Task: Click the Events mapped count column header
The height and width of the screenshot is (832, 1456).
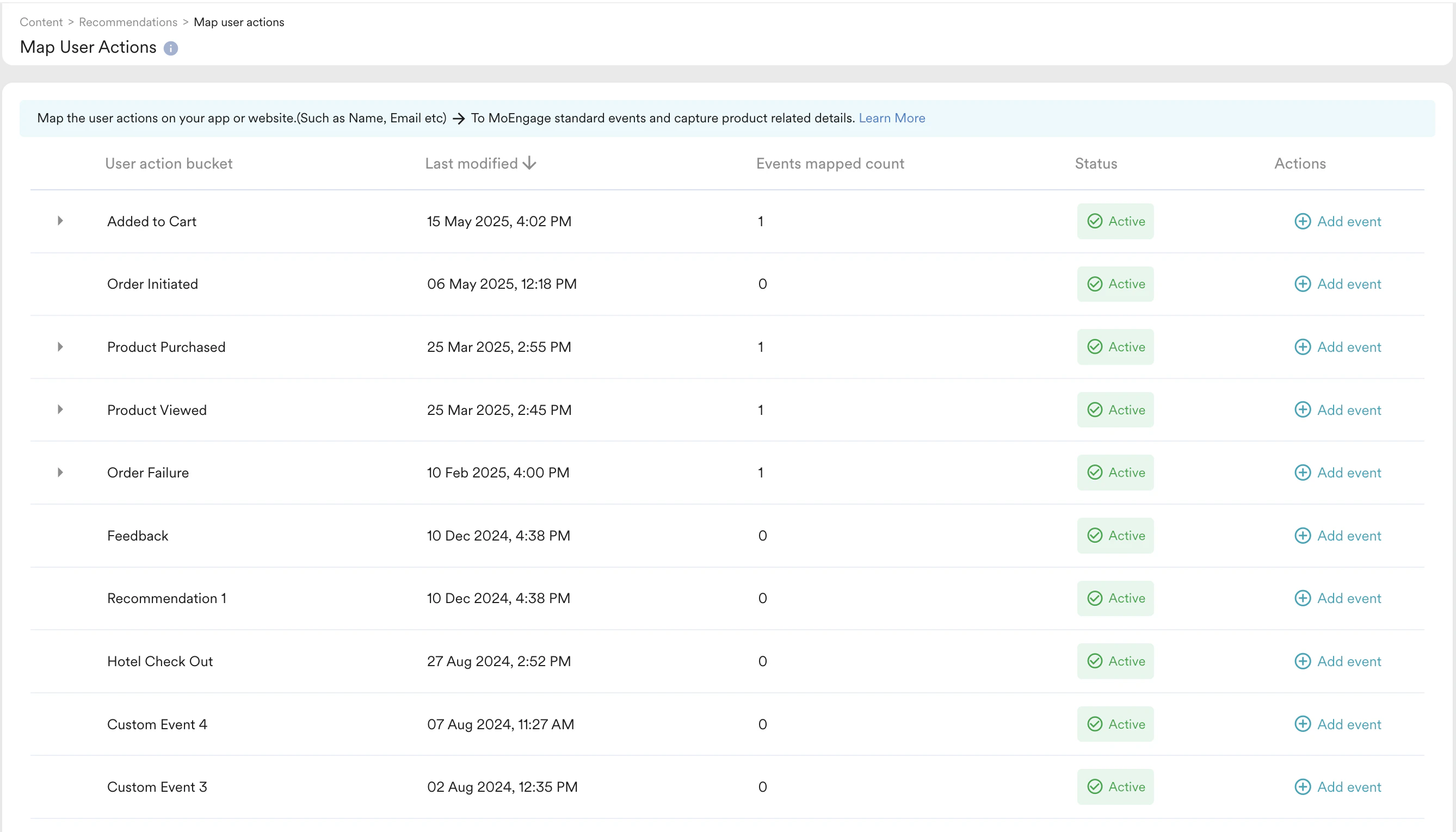Action: 829,164
